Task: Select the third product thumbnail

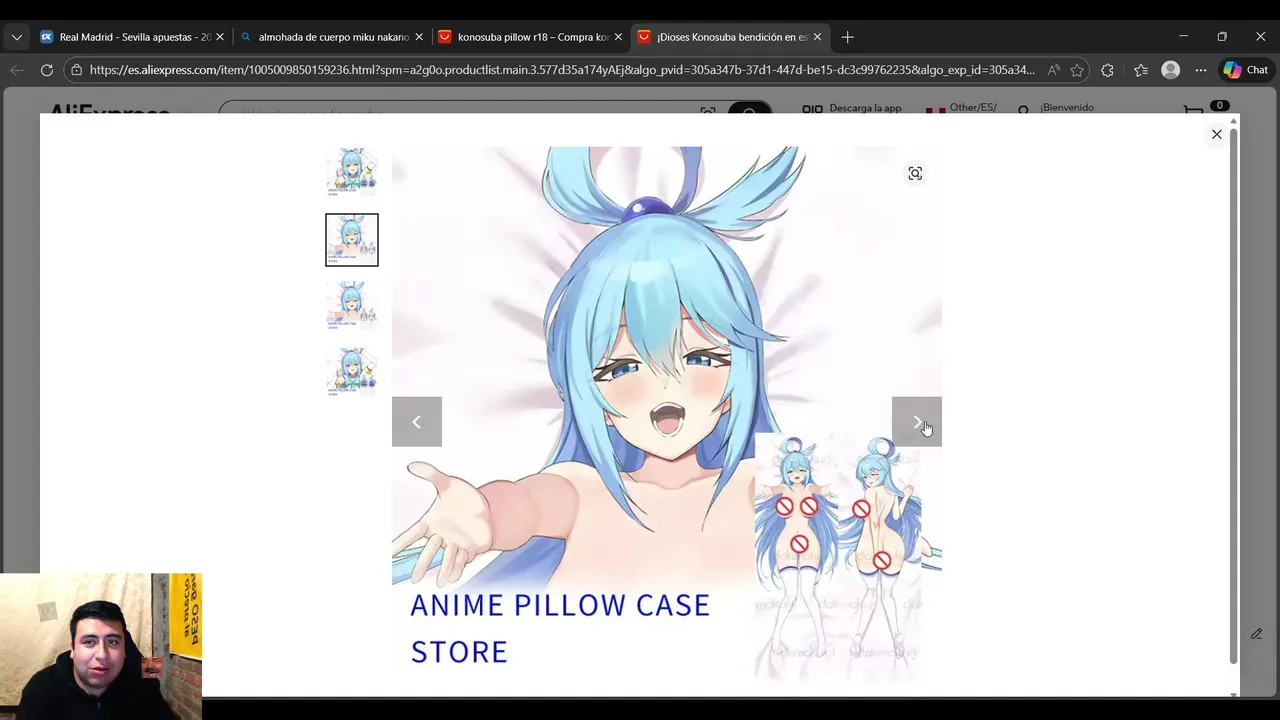Action: click(x=352, y=306)
